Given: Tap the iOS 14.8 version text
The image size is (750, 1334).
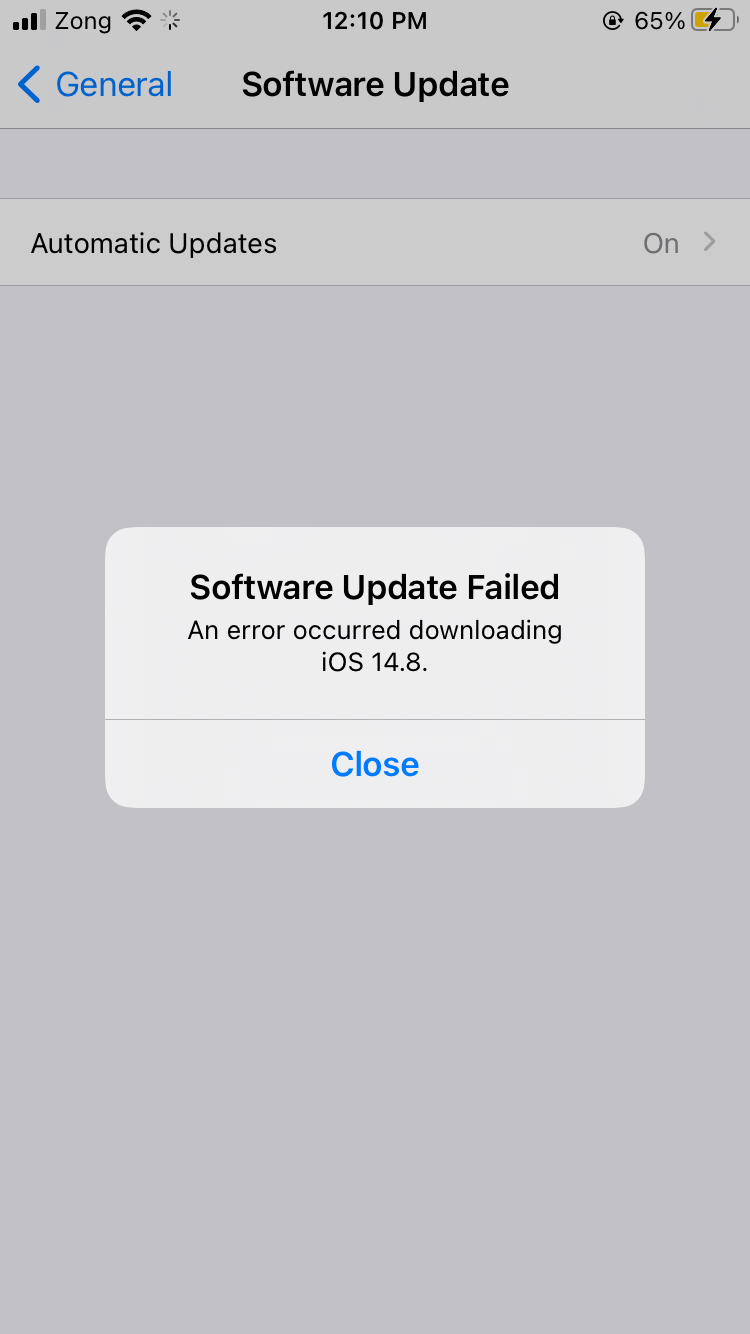Looking at the screenshot, I should 375,662.
